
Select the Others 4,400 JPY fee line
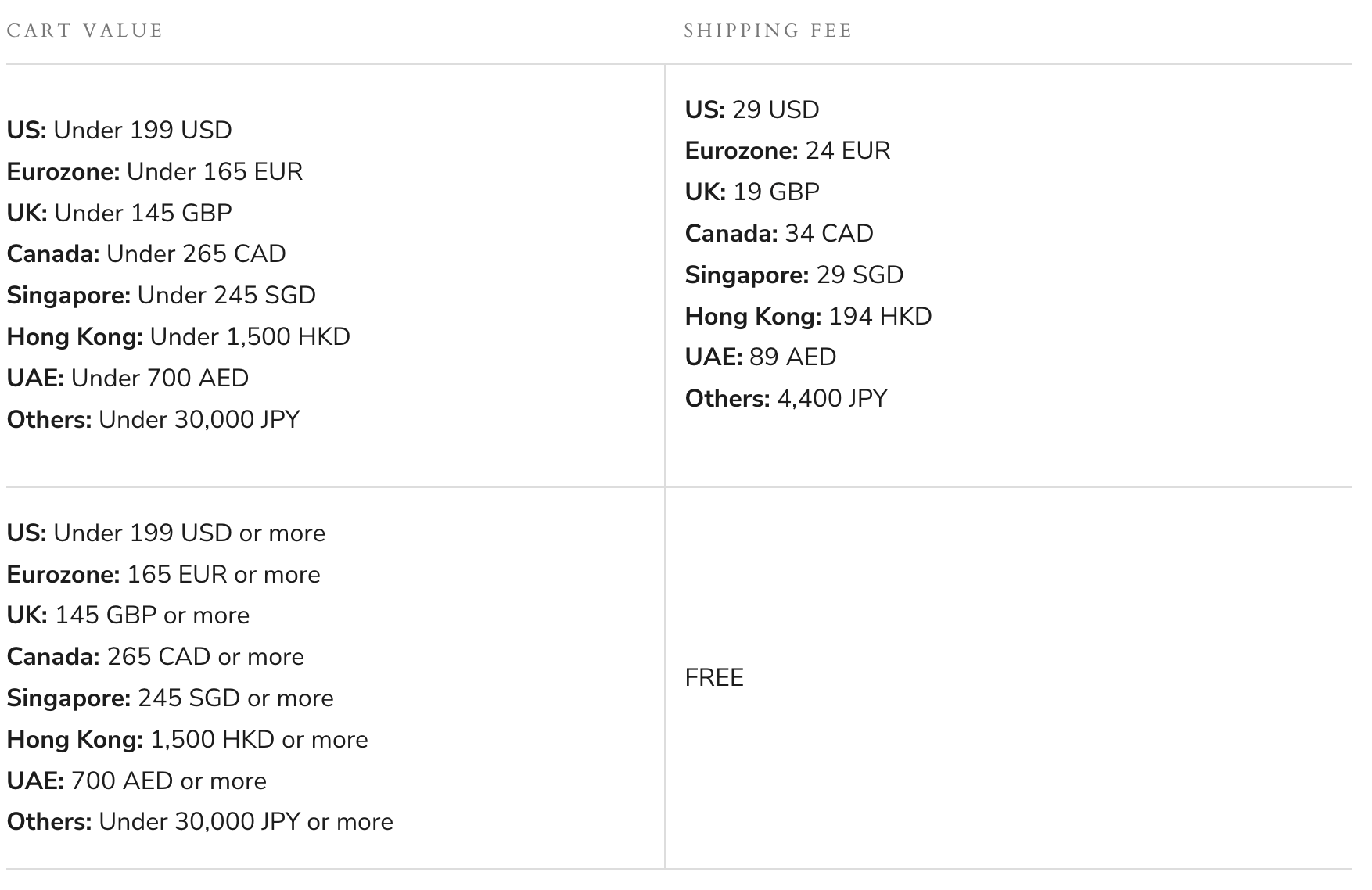pyautogui.click(x=785, y=398)
